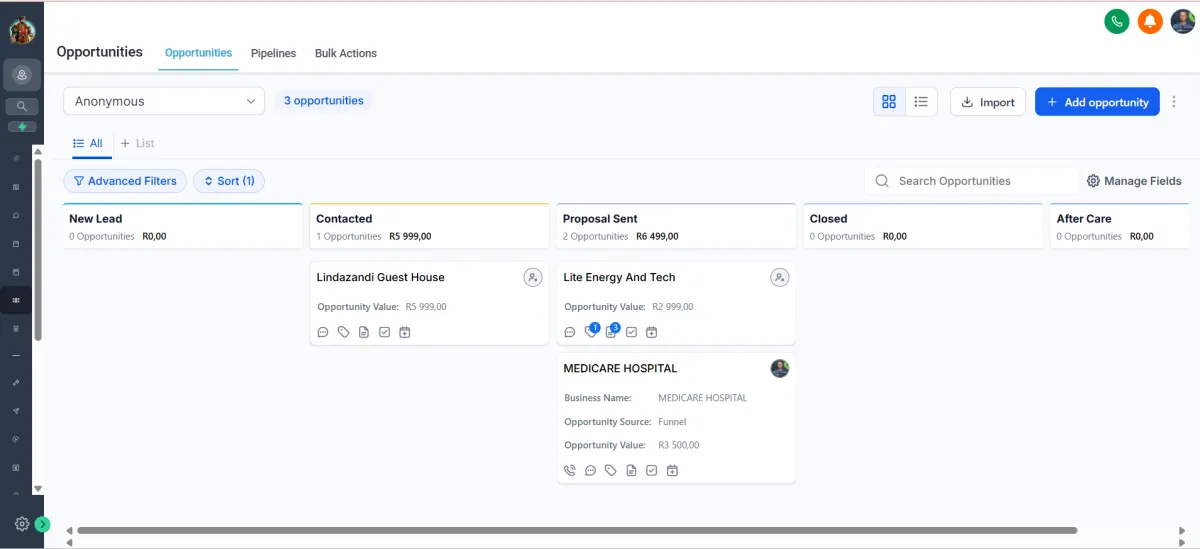This screenshot has width=1200, height=549.
Task: Open notes icon on Lindazandi Guest House card
Action: [x=364, y=332]
